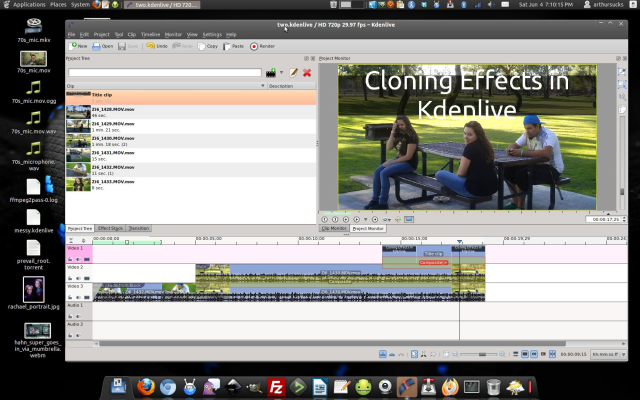Toggle the snap icon in status bar
Viewport: 640px width, 400px height.
pyautogui.click(x=552, y=354)
